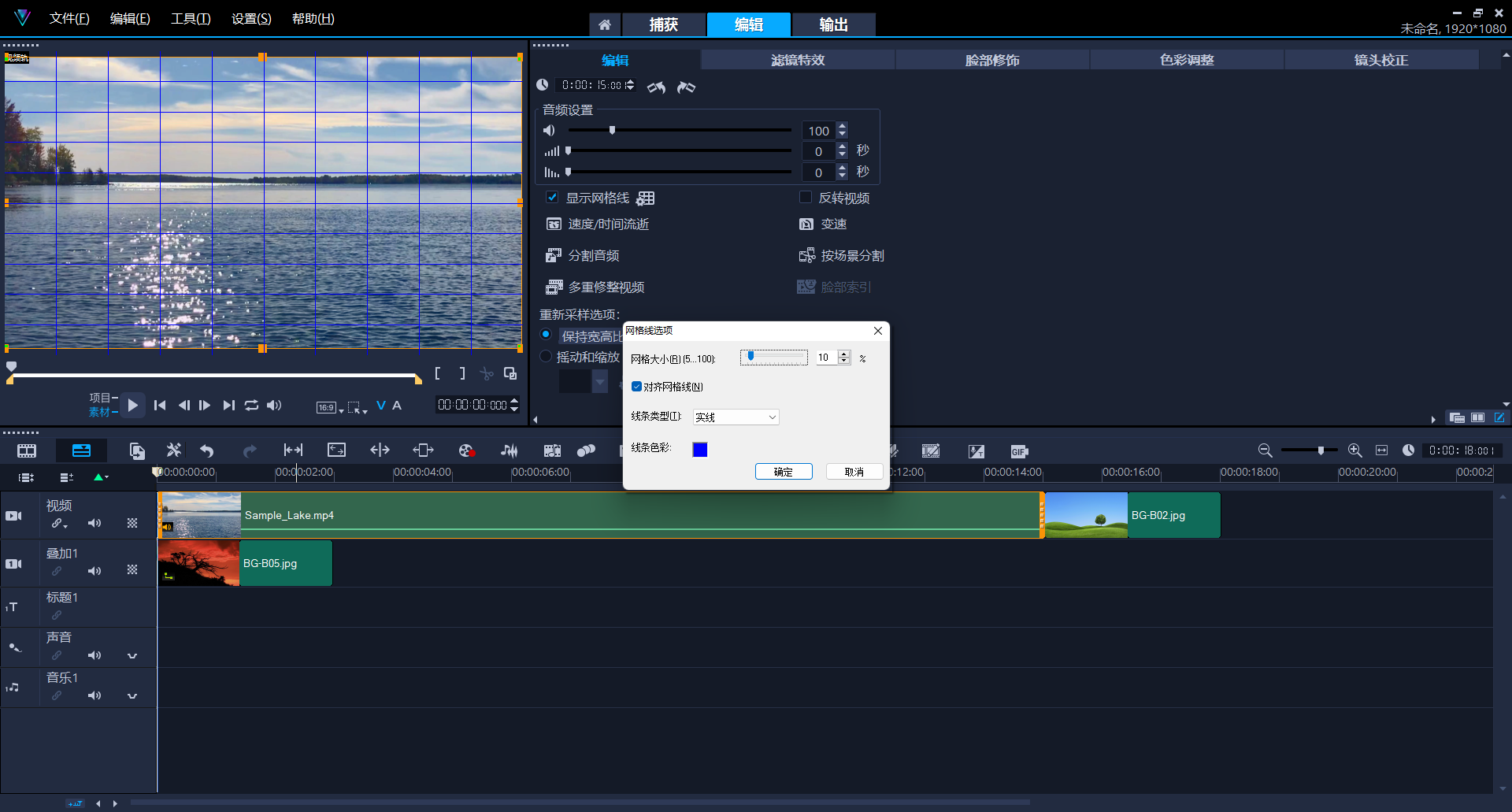Undo the last action
The height and width of the screenshot is (812, 1512).
(207, 450)
